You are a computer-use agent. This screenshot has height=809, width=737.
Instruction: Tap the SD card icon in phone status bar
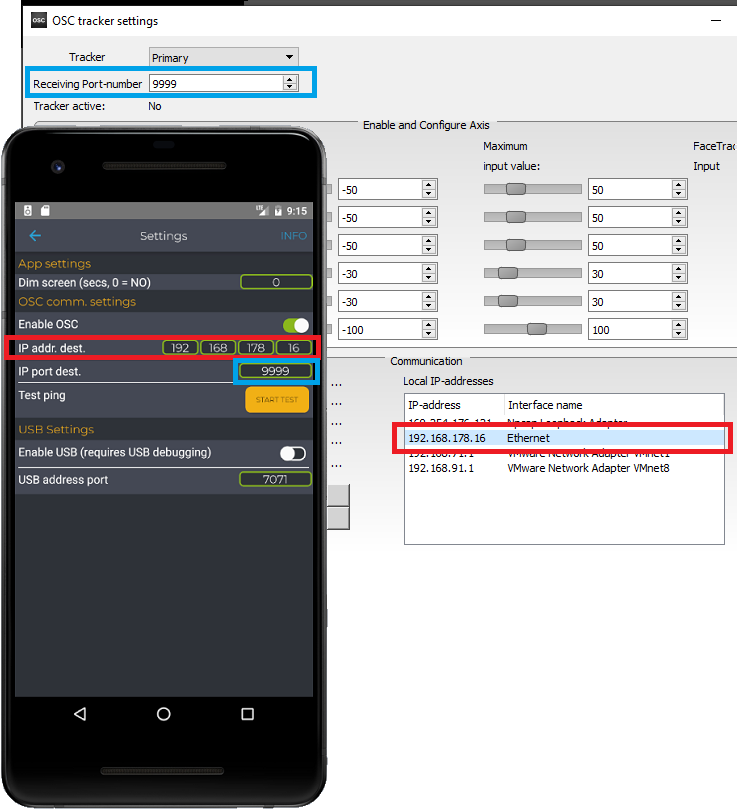pyautogui.click(x=45, y=211)
